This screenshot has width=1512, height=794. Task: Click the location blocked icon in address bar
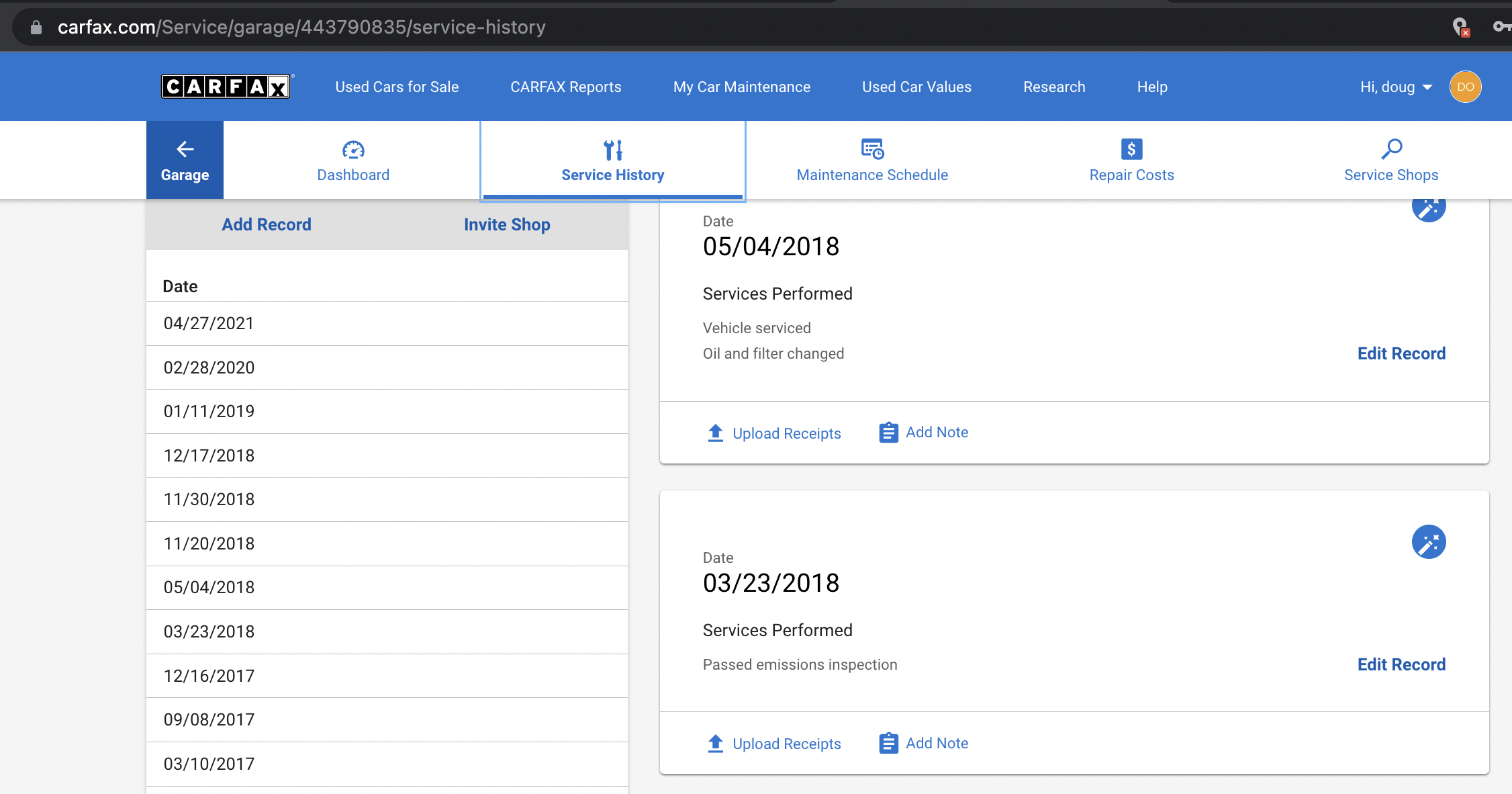1460,27
